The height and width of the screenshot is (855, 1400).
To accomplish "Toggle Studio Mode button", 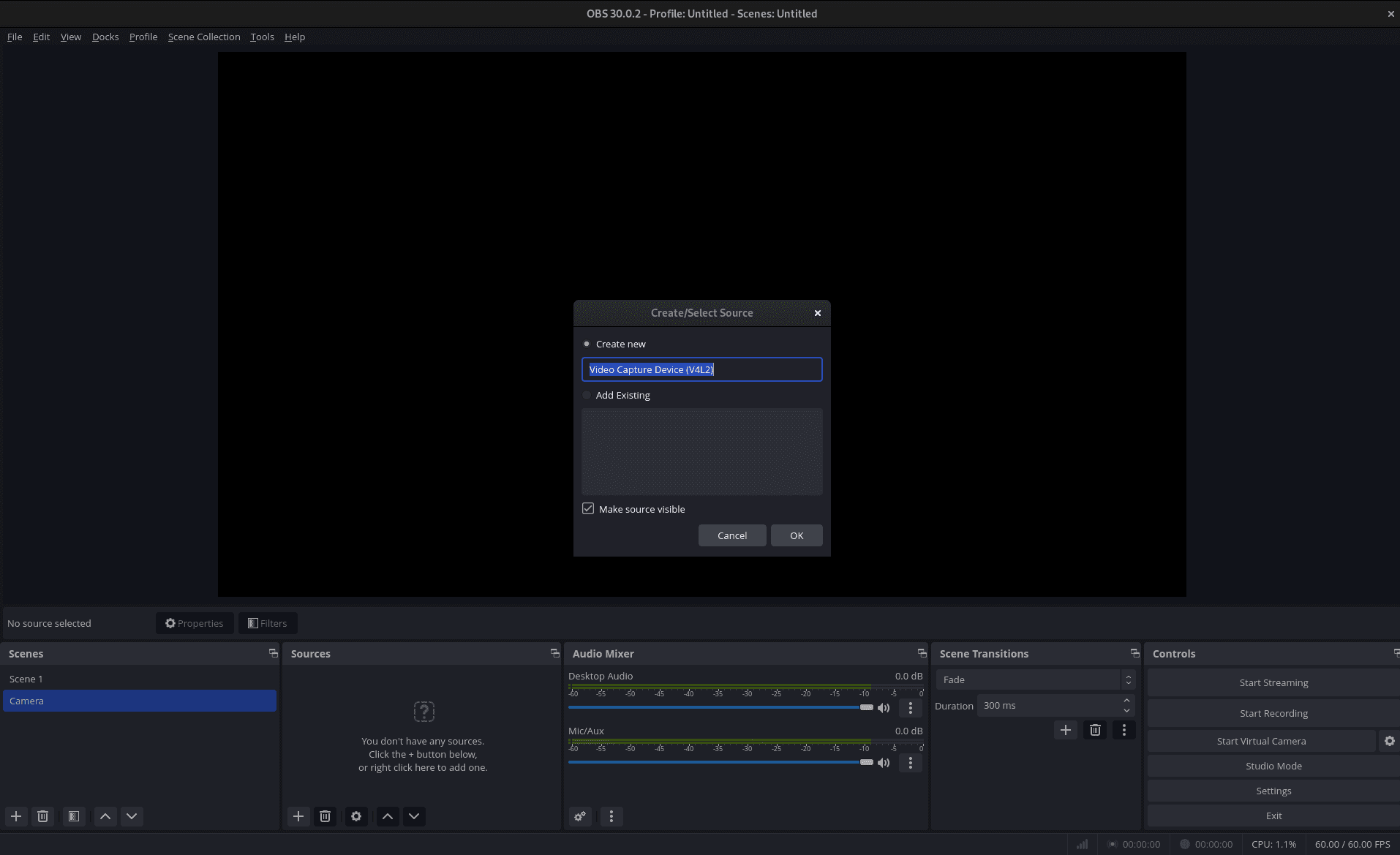I will (x=1273, y=766).
